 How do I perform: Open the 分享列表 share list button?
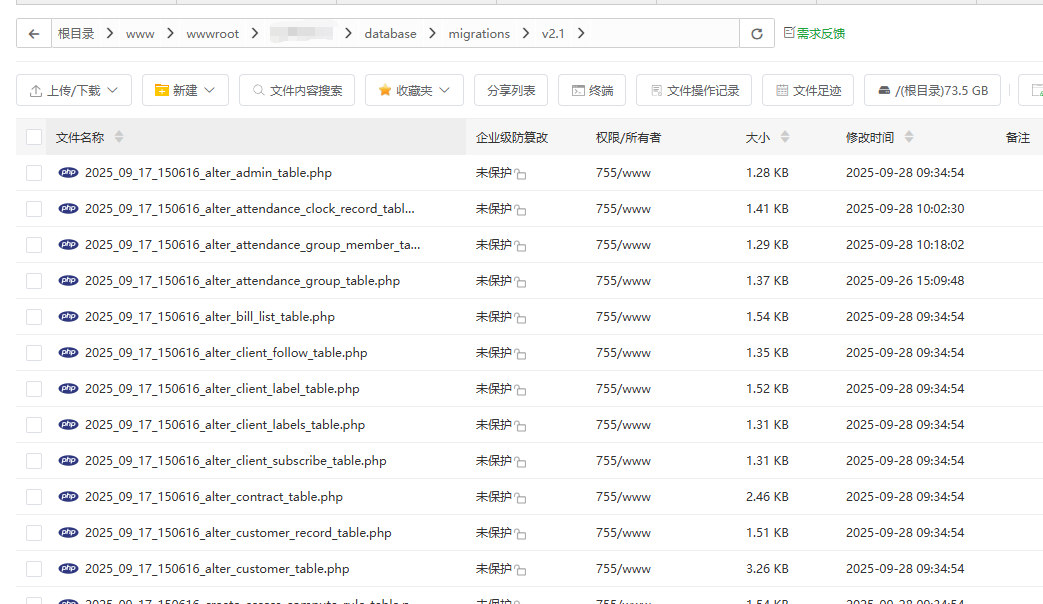pos(511,90)
